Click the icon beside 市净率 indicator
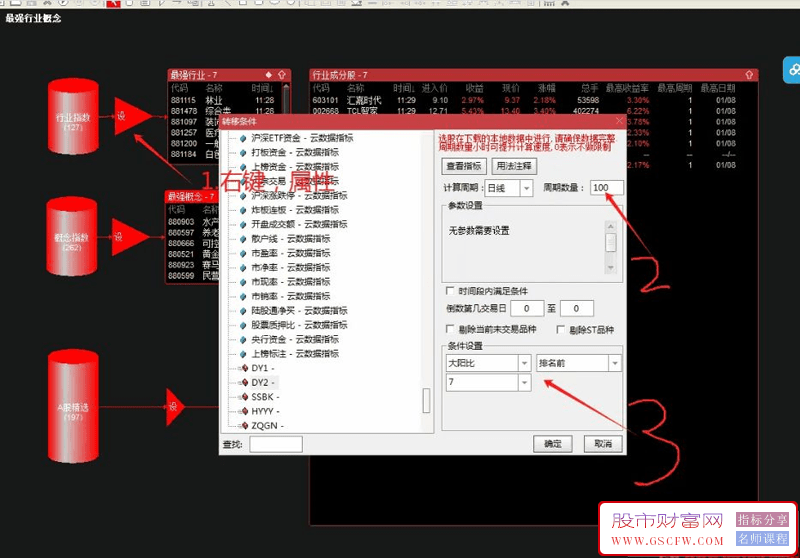The width and height of the screenshot is (800, 558). 243,267
